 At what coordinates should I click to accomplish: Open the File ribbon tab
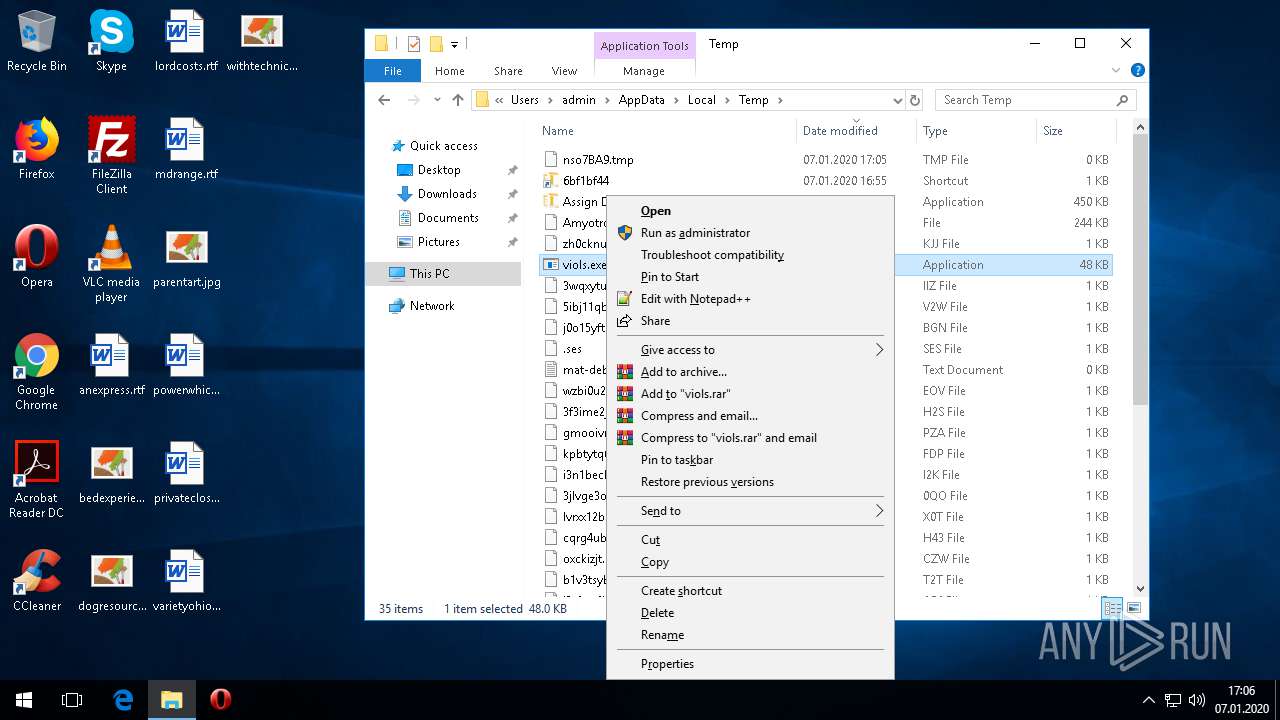coord(393,71)
